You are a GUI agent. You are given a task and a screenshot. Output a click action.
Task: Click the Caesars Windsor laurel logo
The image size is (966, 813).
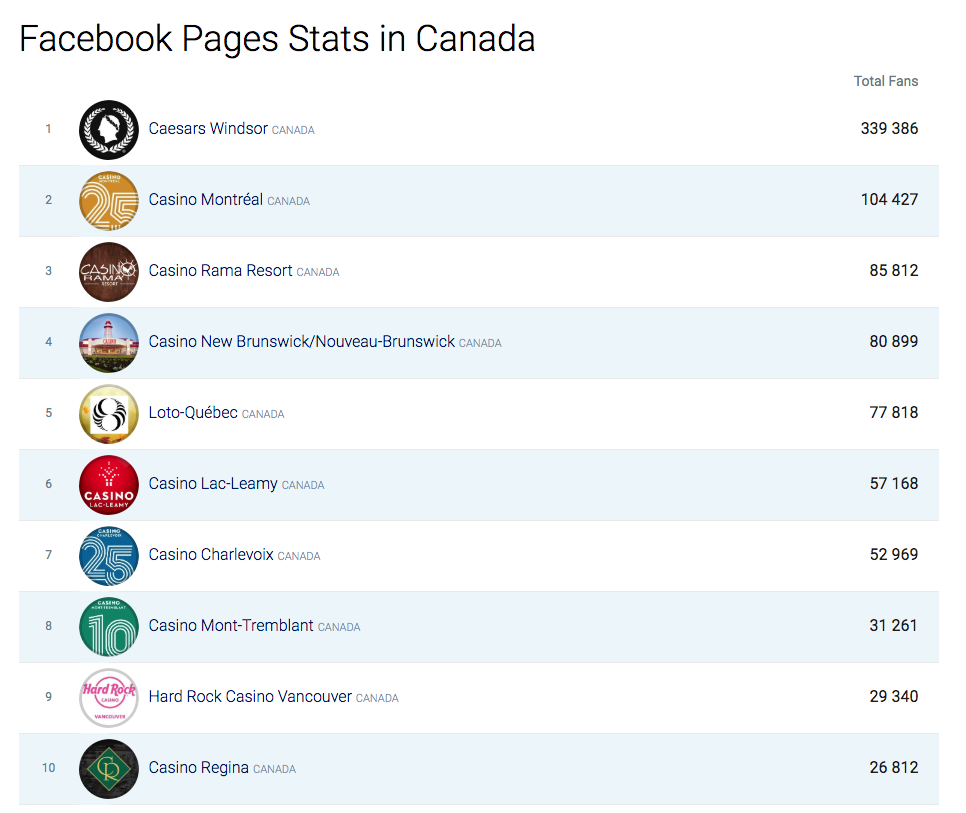(109, 130)
